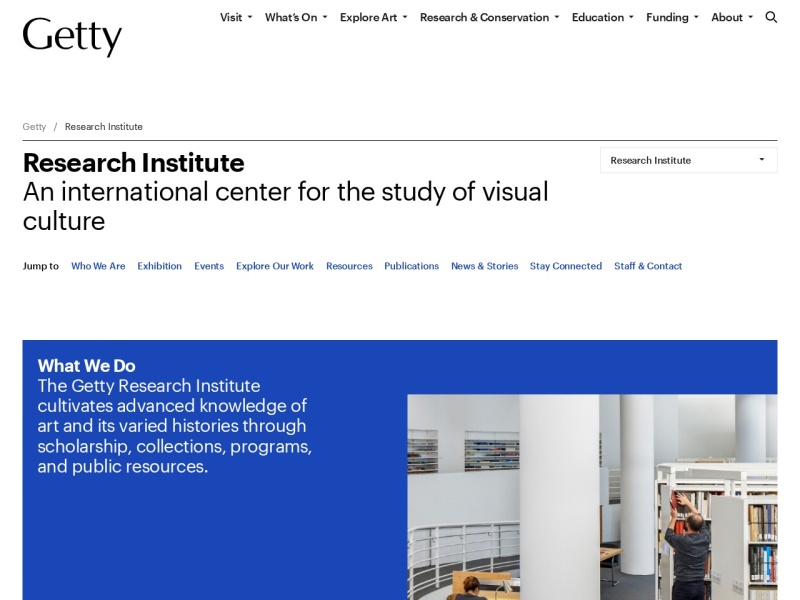The width and height of the screenshot is (800, 600).
Task: Click the 'An international center' subtitle text
Action: (286, 206)
